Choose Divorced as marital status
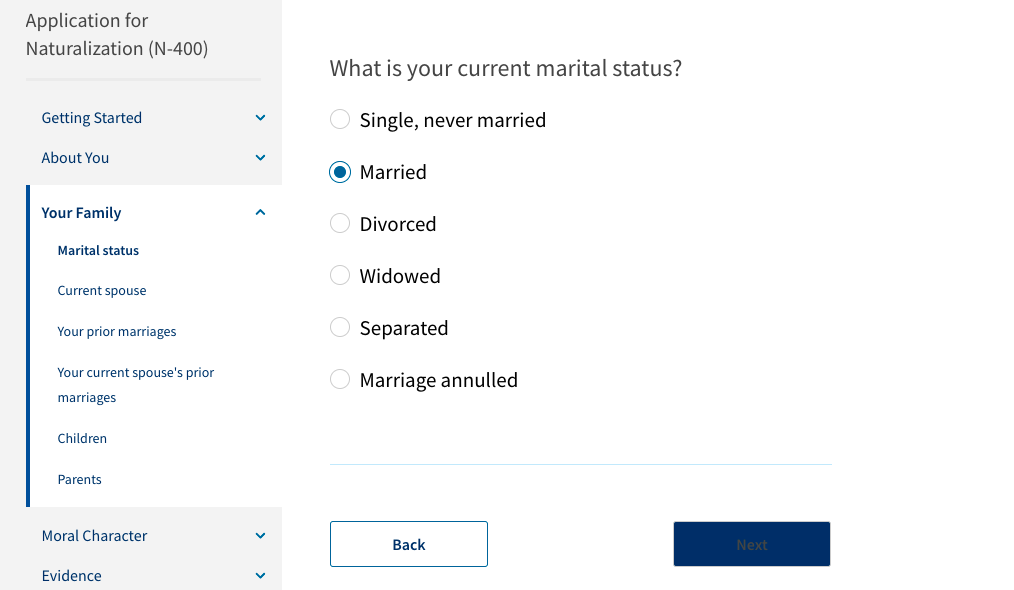Viewport: 1014px width, 590px height. (x=340, y=224)
